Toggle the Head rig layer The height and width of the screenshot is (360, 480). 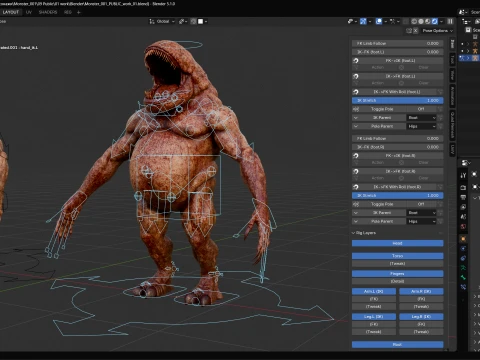click(398, 243)
